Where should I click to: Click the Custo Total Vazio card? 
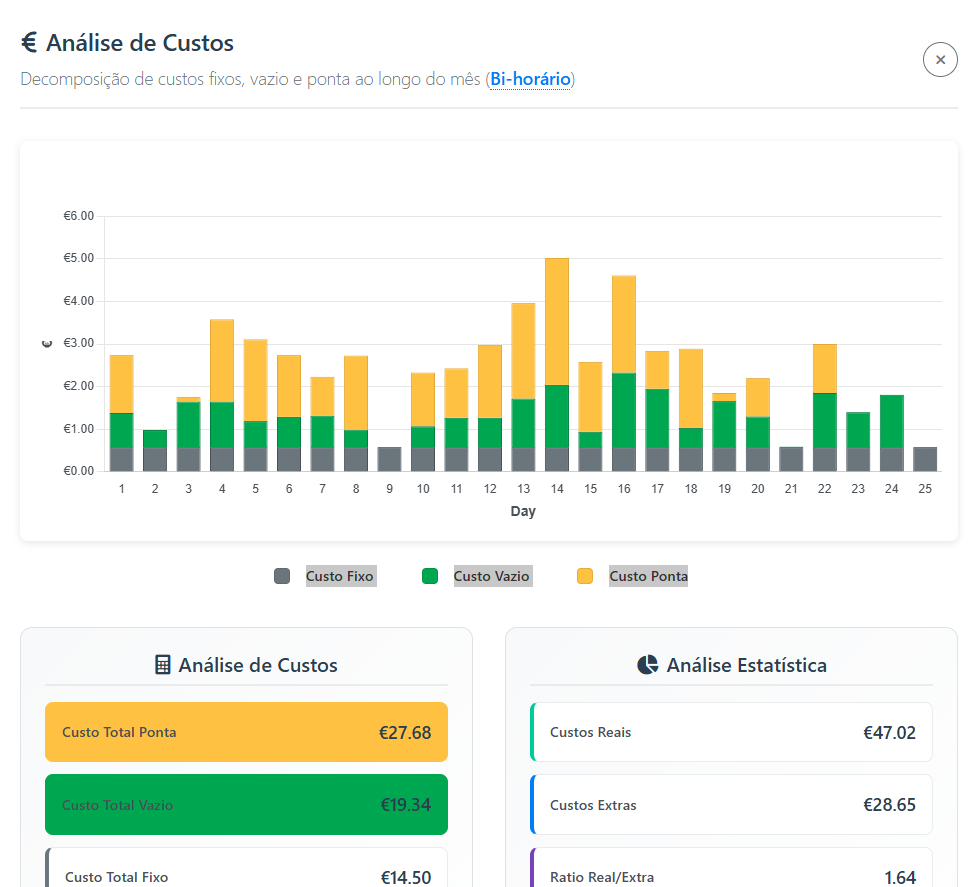pyautogui.click(x=246, y=805)
